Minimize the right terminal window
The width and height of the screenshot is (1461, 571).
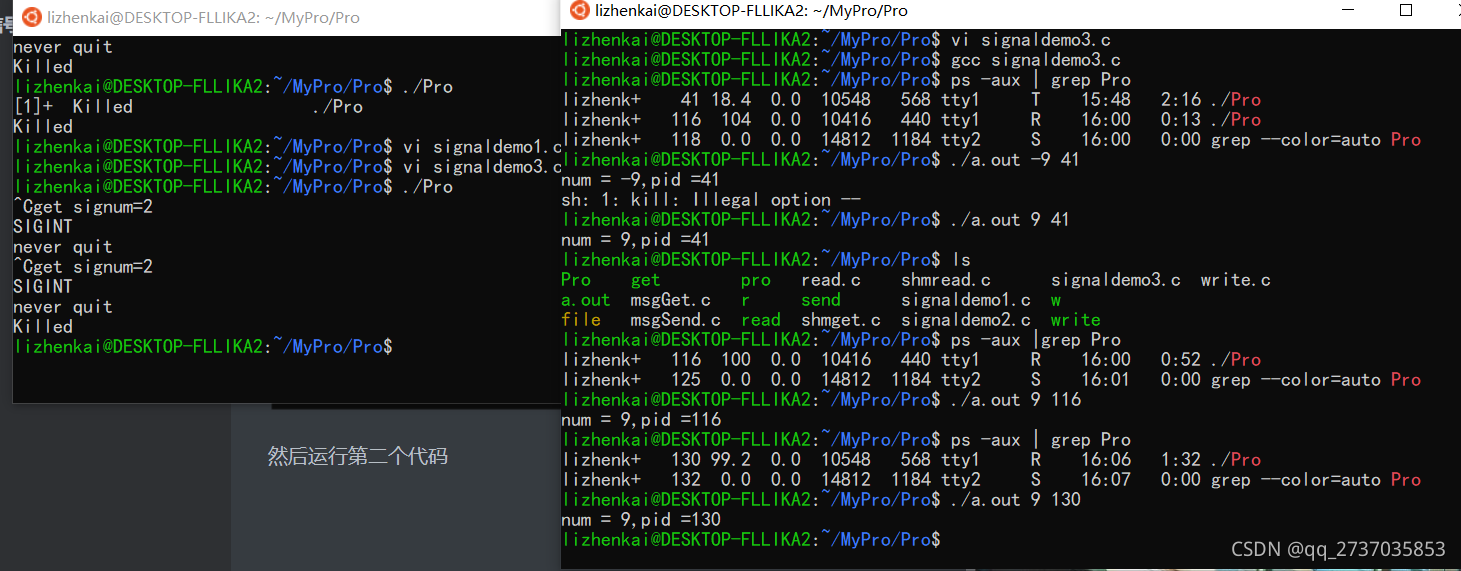[x=1349, y=10]
